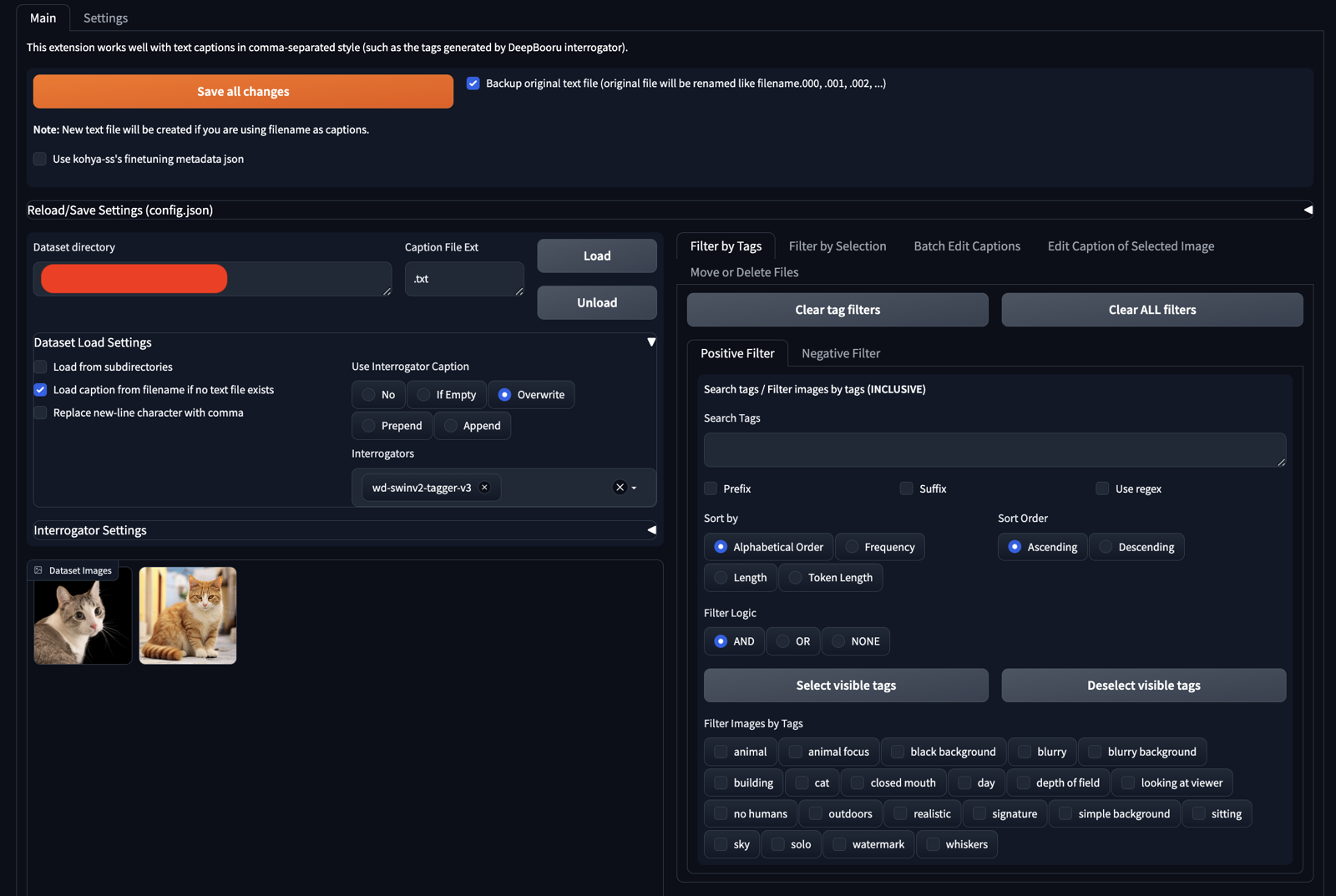Remove the wd-swinv2-tagger-v3 interrogator chip
Image resolution: width=1336 pixels, height=896 pixels.
point(484,488)
